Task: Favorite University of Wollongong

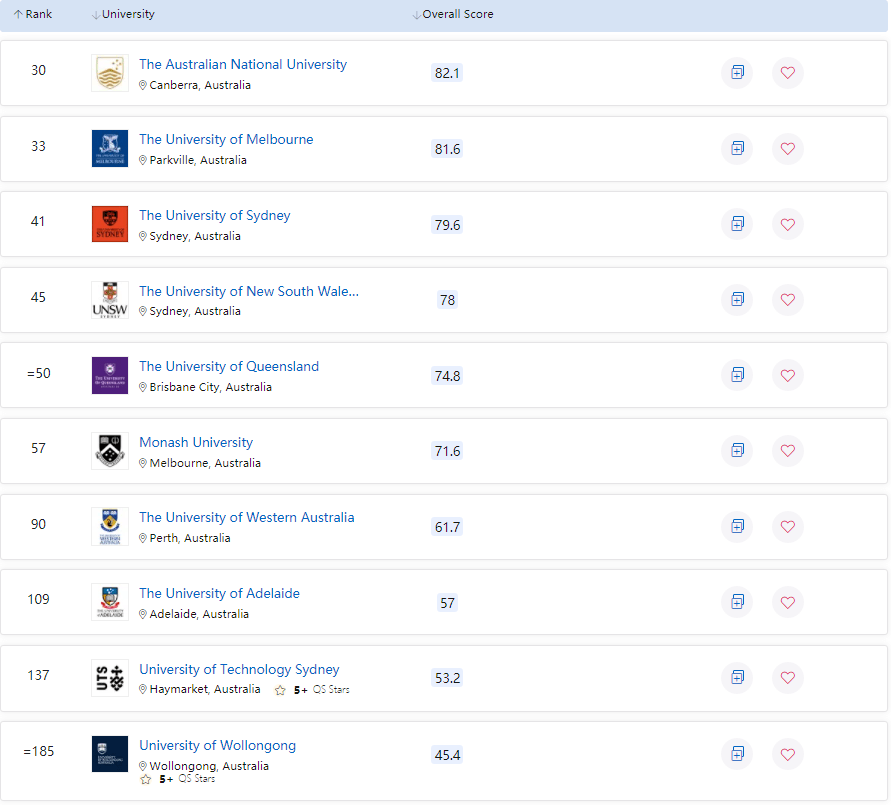Action: [788, 754]
